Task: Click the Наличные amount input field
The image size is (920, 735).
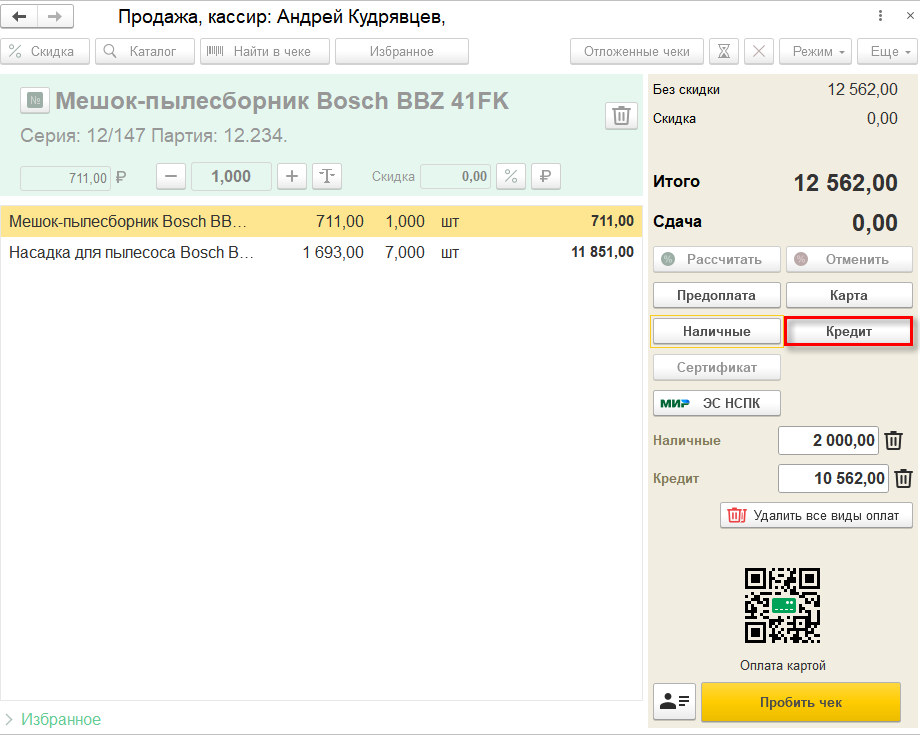Action: [x=828, y=440]
